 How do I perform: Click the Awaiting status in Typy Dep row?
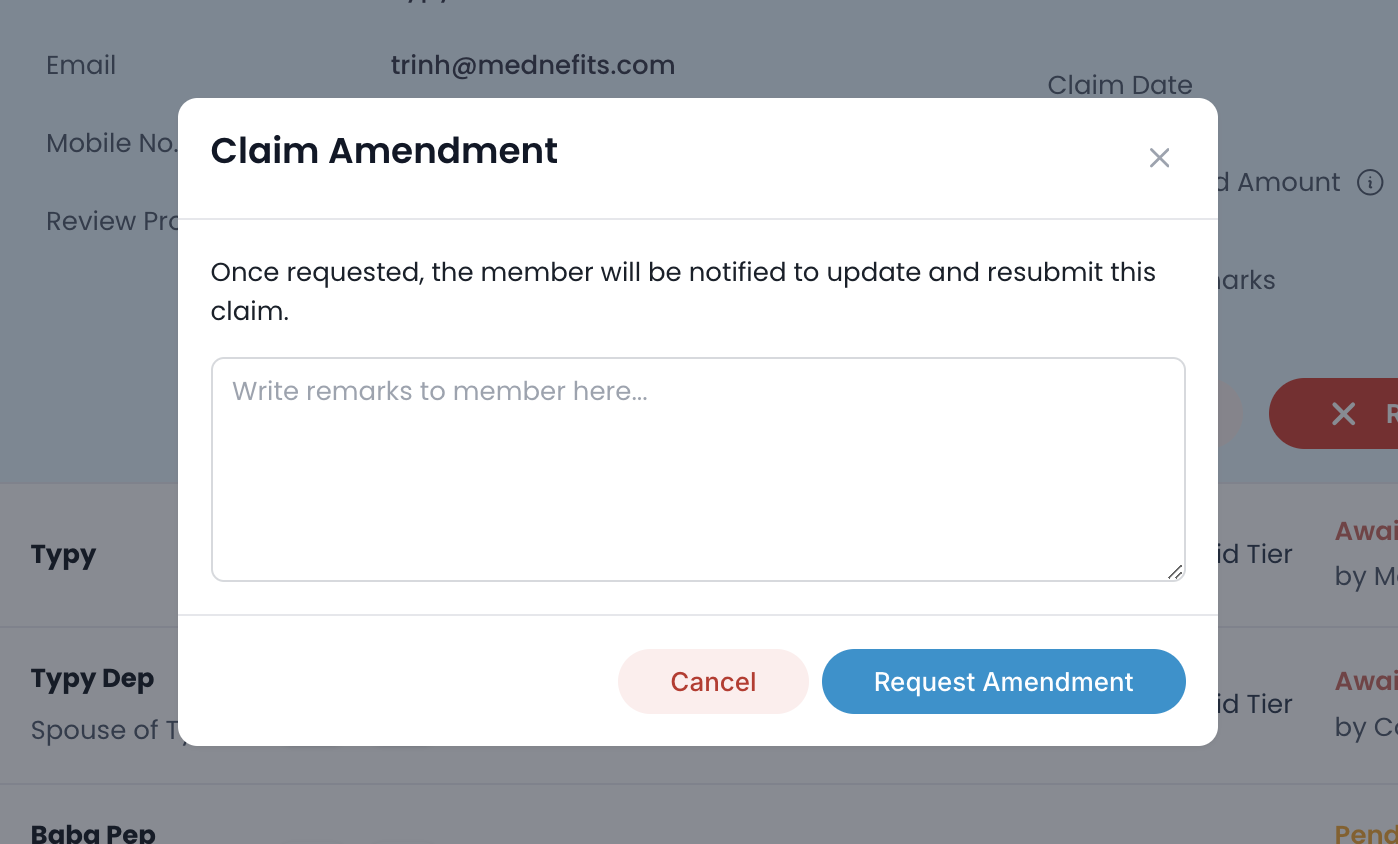(1366, 681)
